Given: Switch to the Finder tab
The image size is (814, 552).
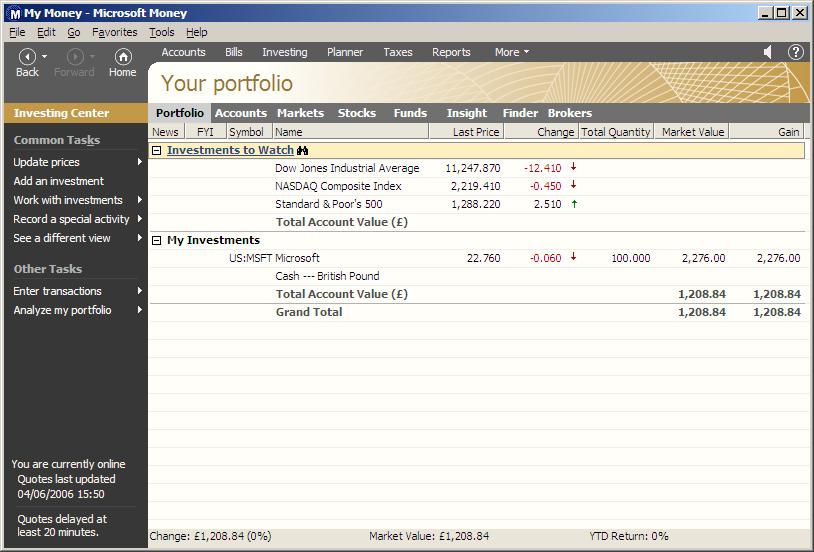Looking at the screenshot, I should [520, 113].
